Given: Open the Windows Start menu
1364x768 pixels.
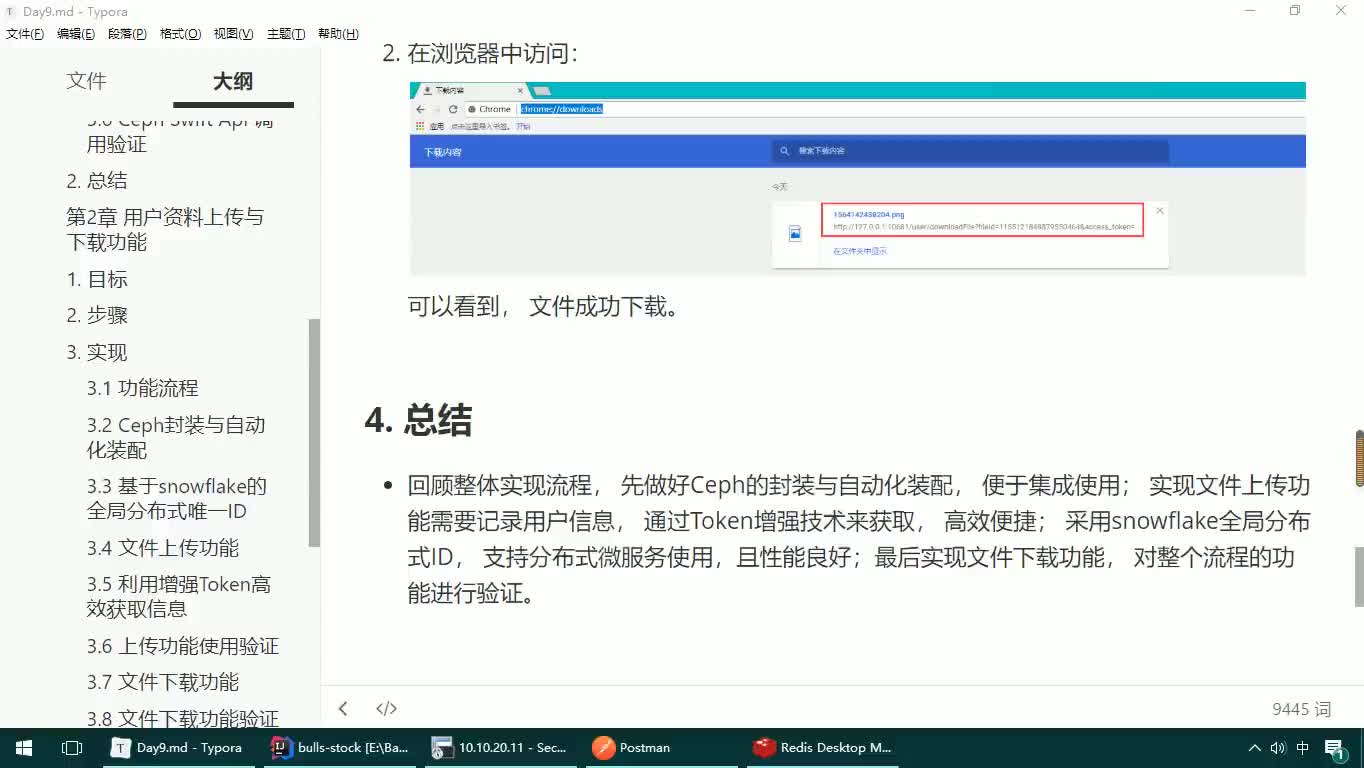Looking at the screenshot, I should (23, 747).
